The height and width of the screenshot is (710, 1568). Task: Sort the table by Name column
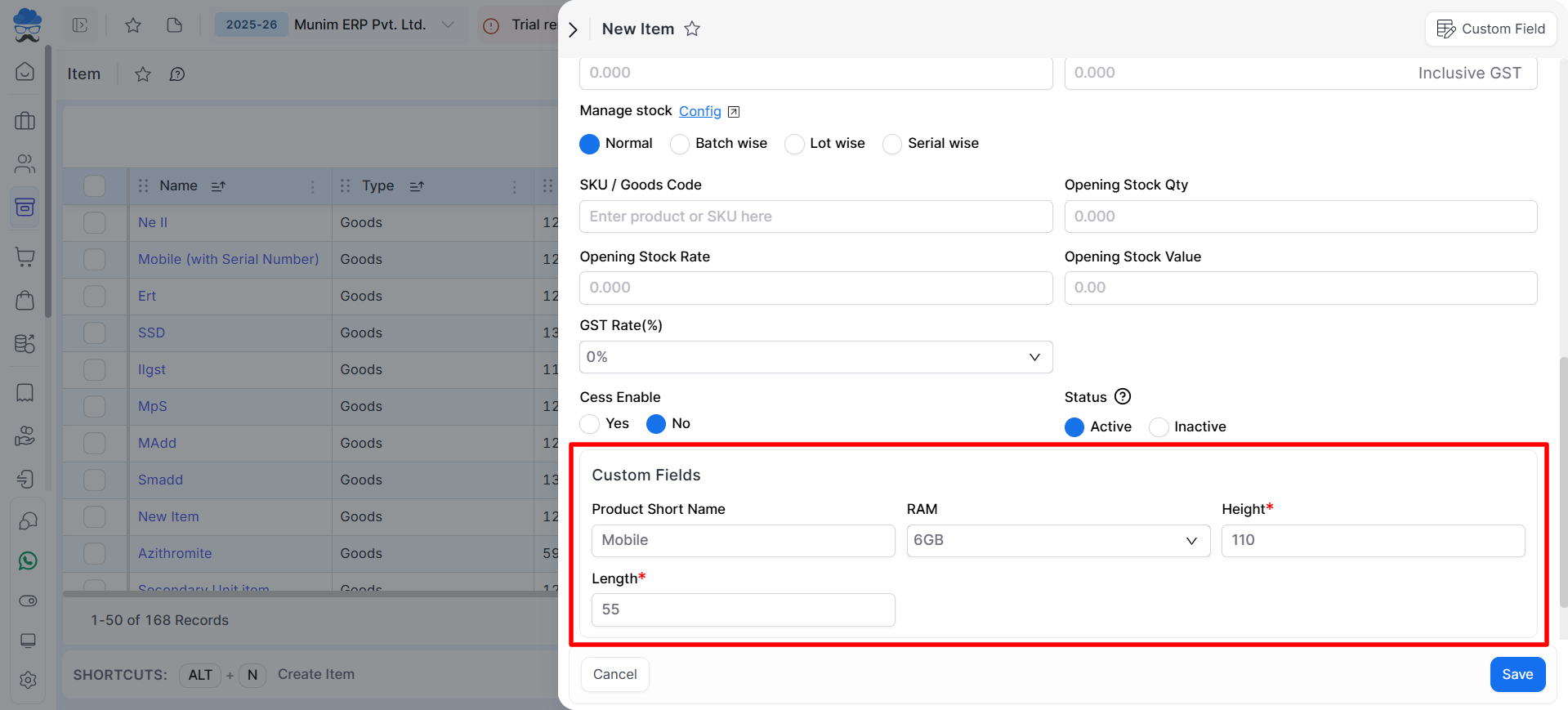click(218, 186)
